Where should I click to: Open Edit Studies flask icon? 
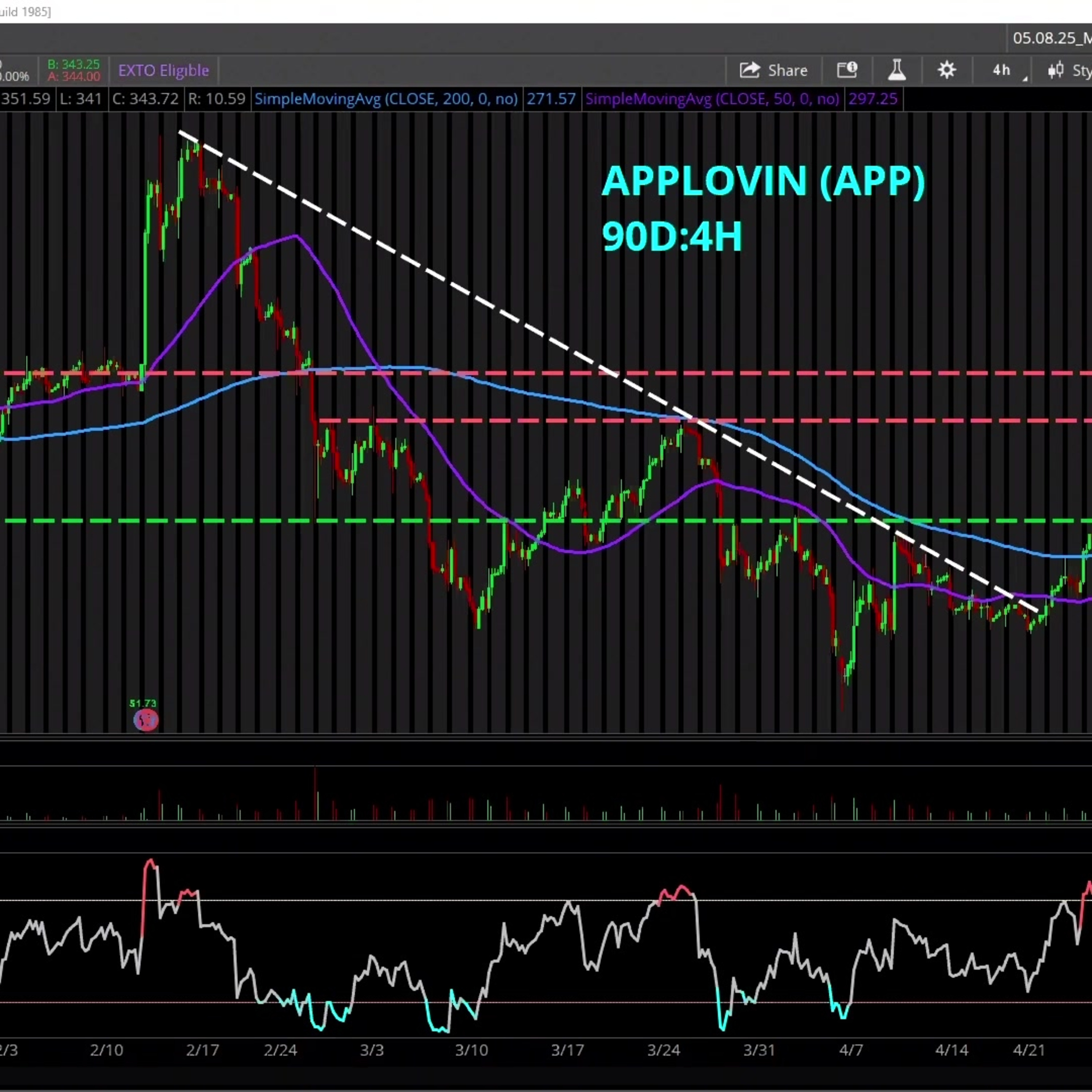tap(897, 71)
